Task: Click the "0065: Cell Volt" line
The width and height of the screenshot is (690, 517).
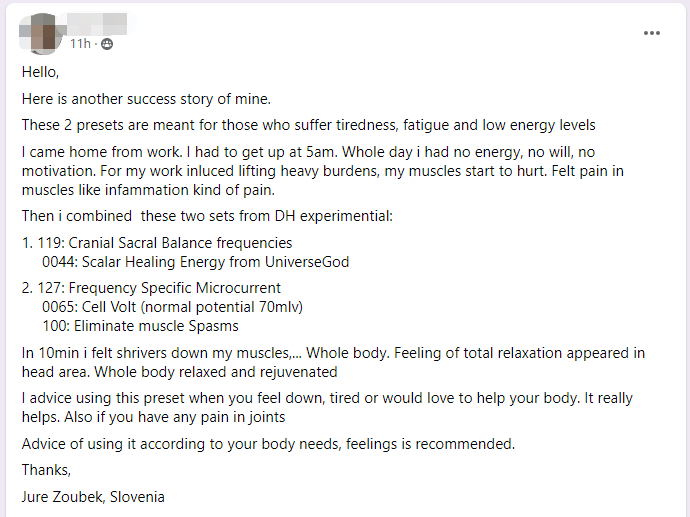Action: point(172,307)
